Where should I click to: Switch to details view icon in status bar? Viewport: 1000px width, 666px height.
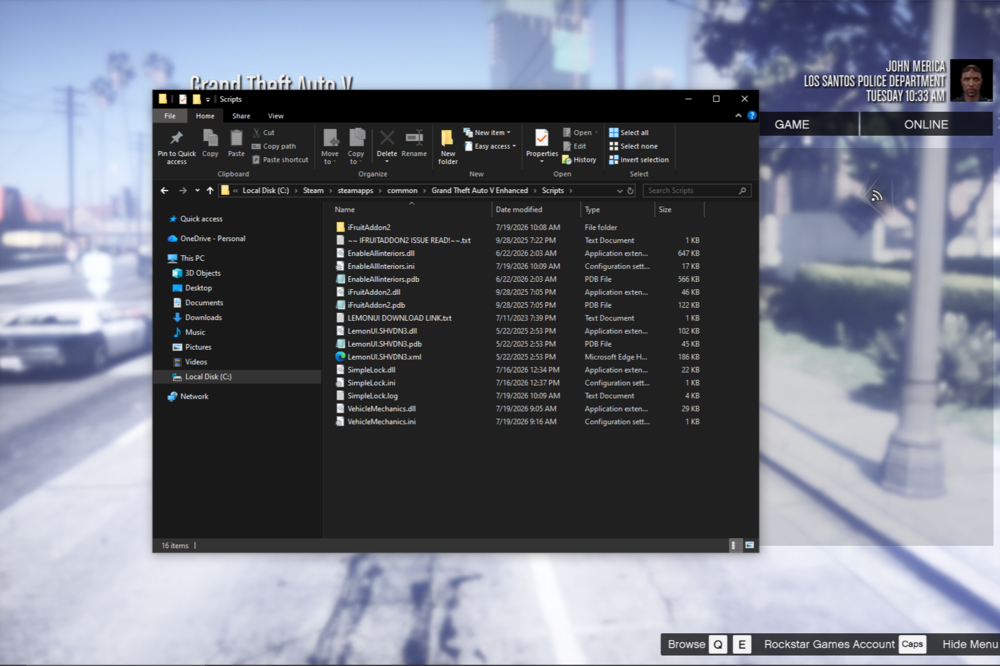733,545
